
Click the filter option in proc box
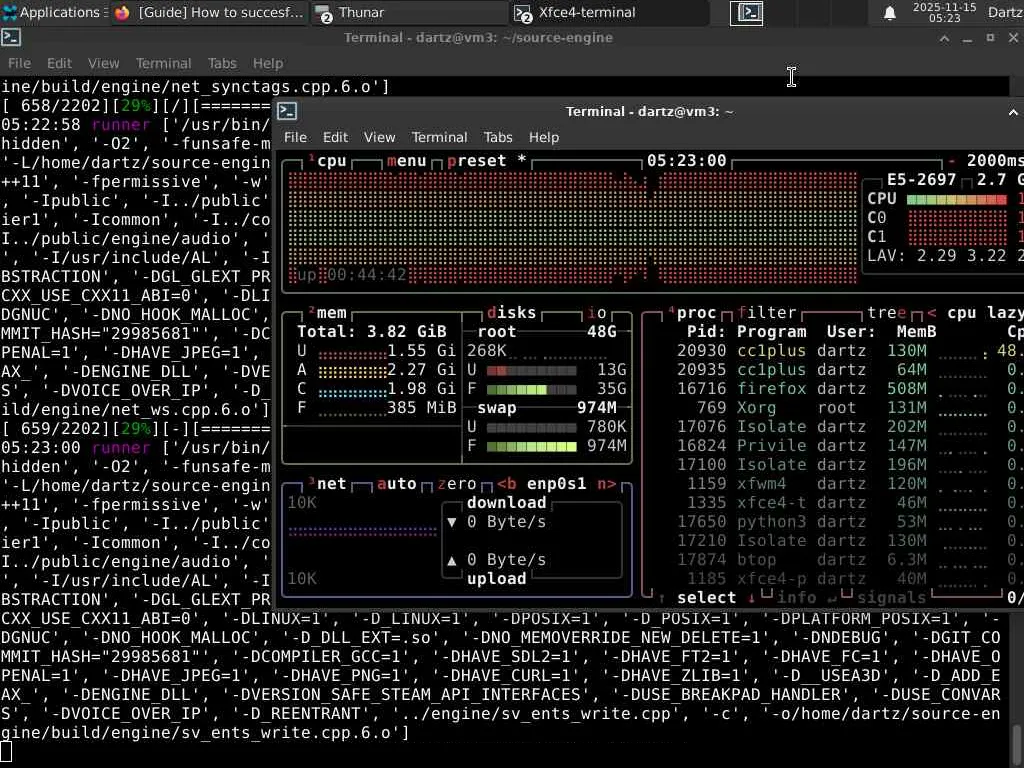click(x=767, y=313)
